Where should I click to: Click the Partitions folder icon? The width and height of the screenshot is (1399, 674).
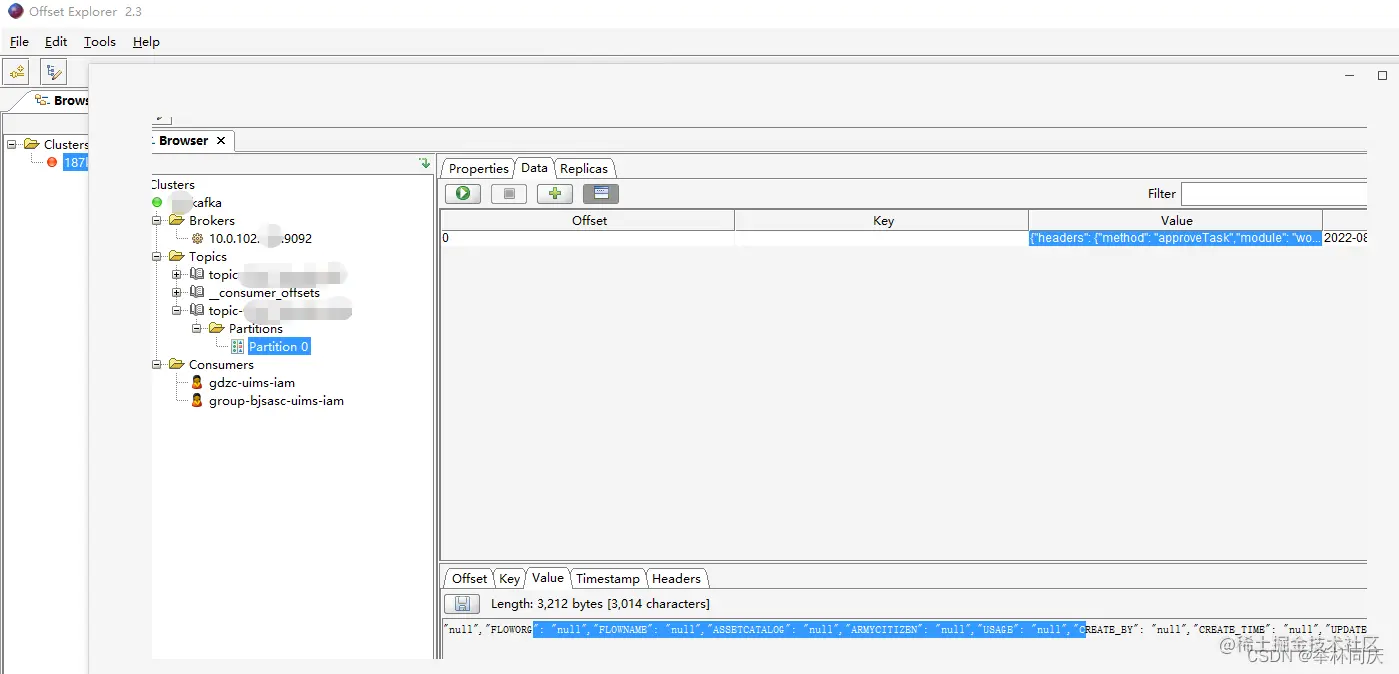click(217, 329)
